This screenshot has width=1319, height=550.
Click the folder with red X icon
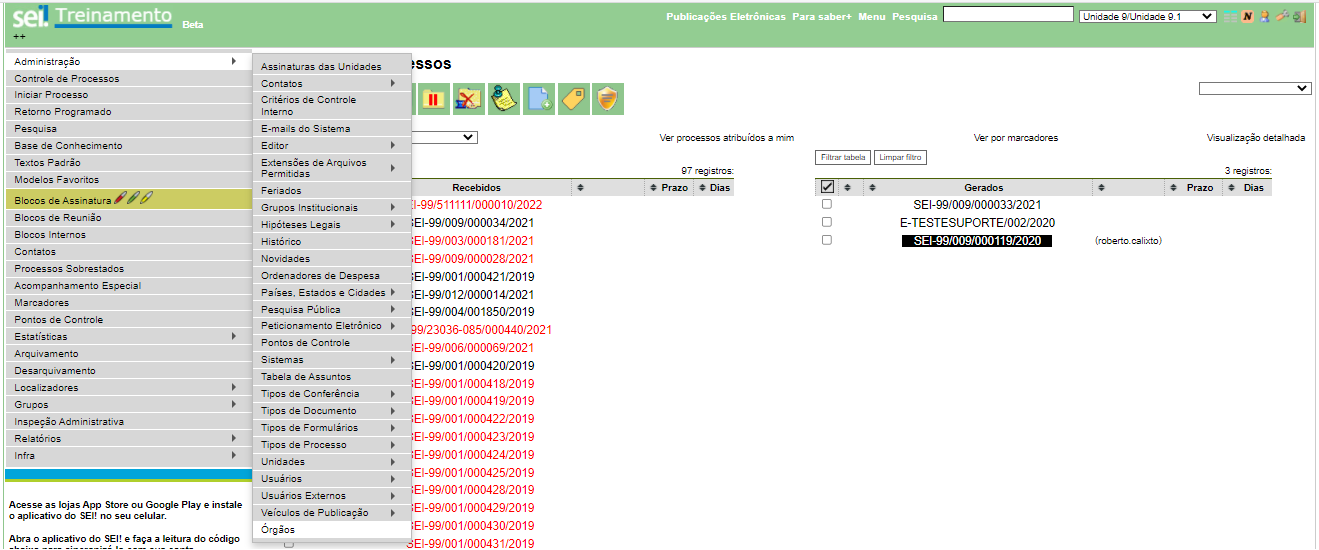468,99
